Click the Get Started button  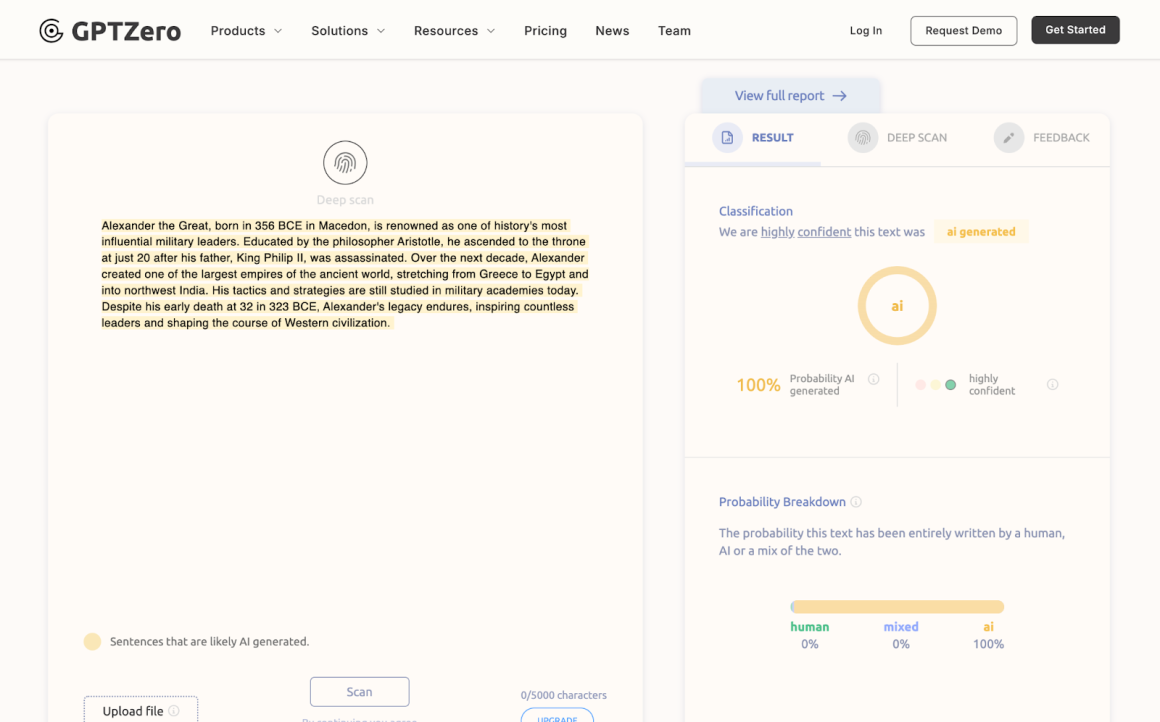[x=1075, y=29]
